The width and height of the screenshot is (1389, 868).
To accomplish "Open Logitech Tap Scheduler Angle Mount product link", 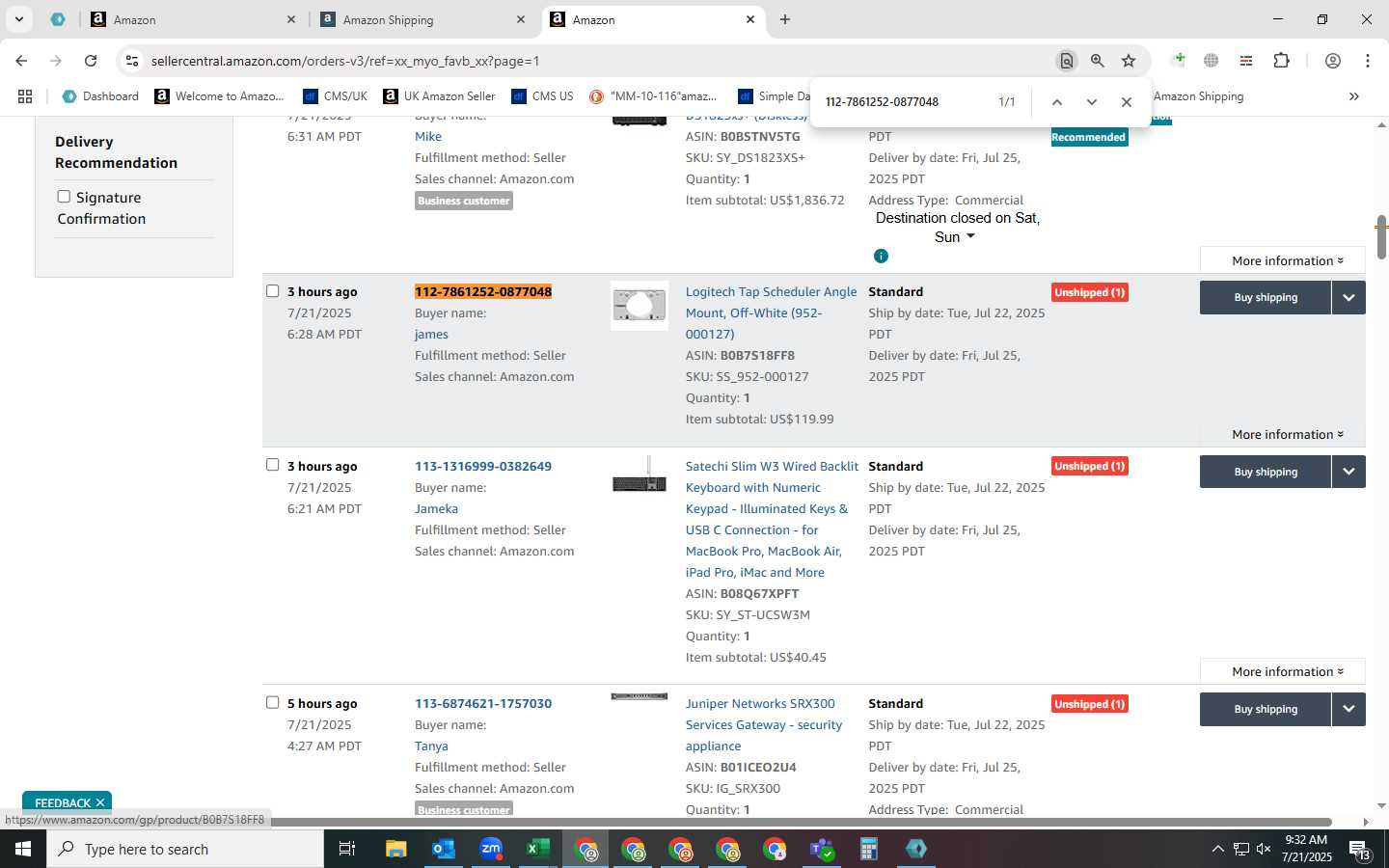I will click(771, 312).
